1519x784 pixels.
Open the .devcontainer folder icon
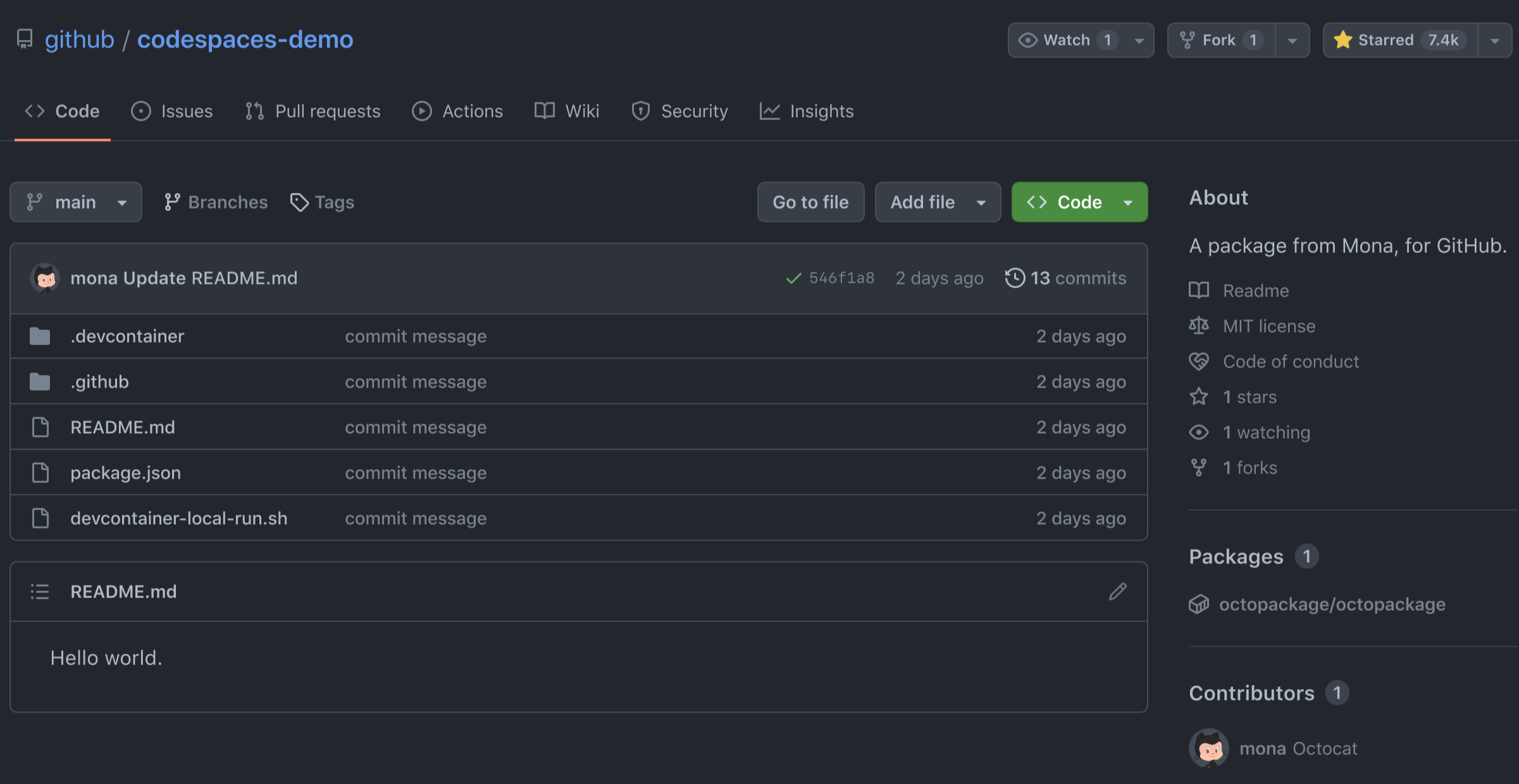coord(40,336)
